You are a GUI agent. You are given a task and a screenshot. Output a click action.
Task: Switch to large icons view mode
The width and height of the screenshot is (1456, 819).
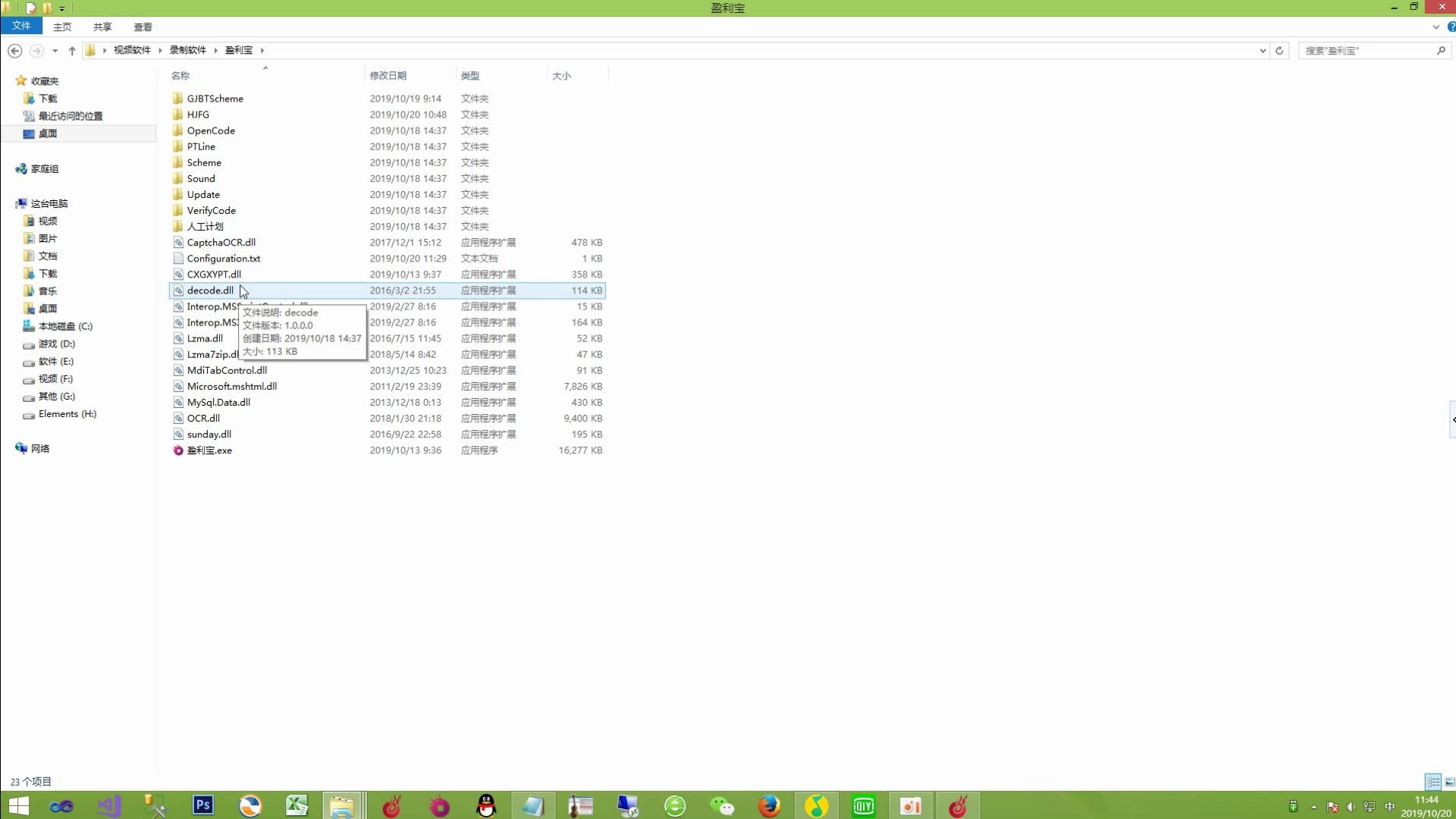point(1449,782)
